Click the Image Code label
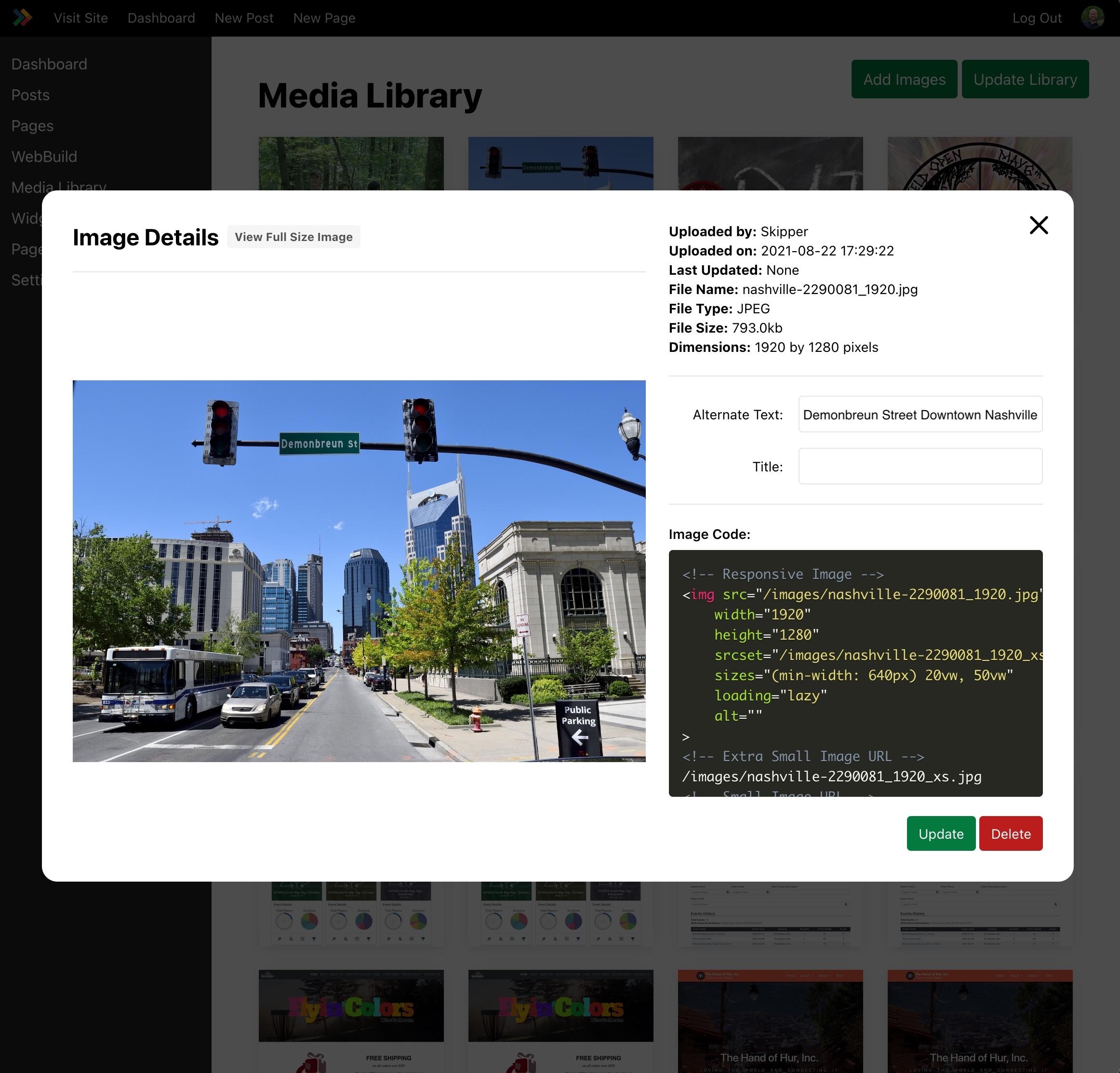This screenshot has width=1120, height=1073. 709,534
